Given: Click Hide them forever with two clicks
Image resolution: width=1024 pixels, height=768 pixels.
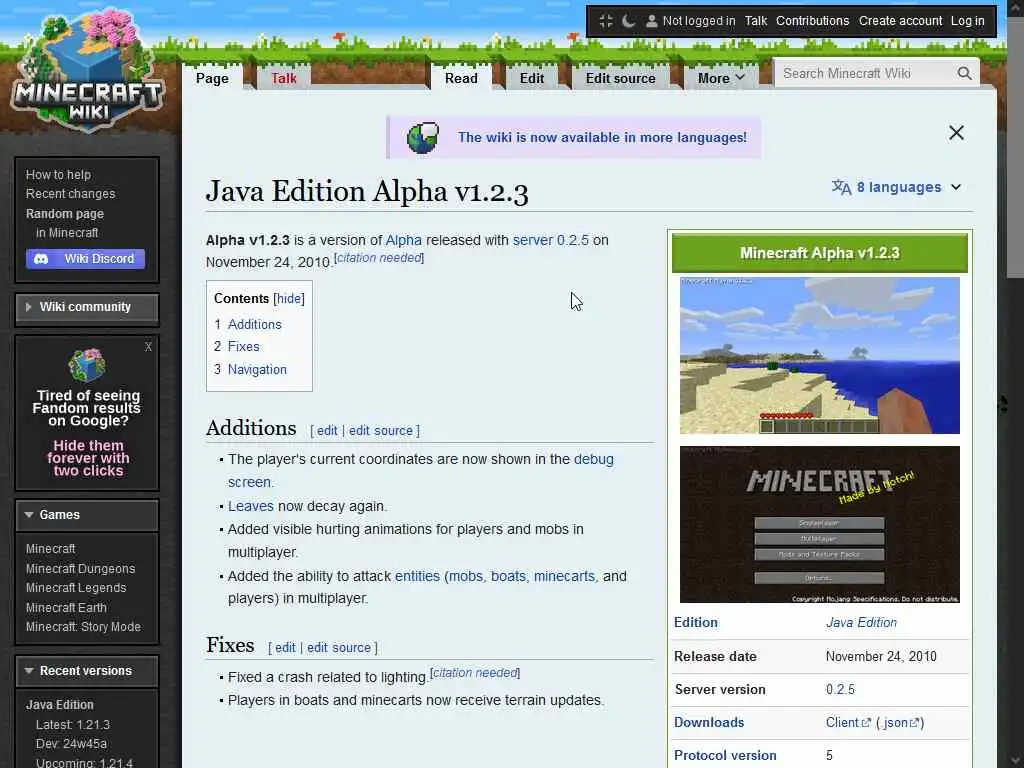Looking at the screenshot, I should tap(88, 458).
